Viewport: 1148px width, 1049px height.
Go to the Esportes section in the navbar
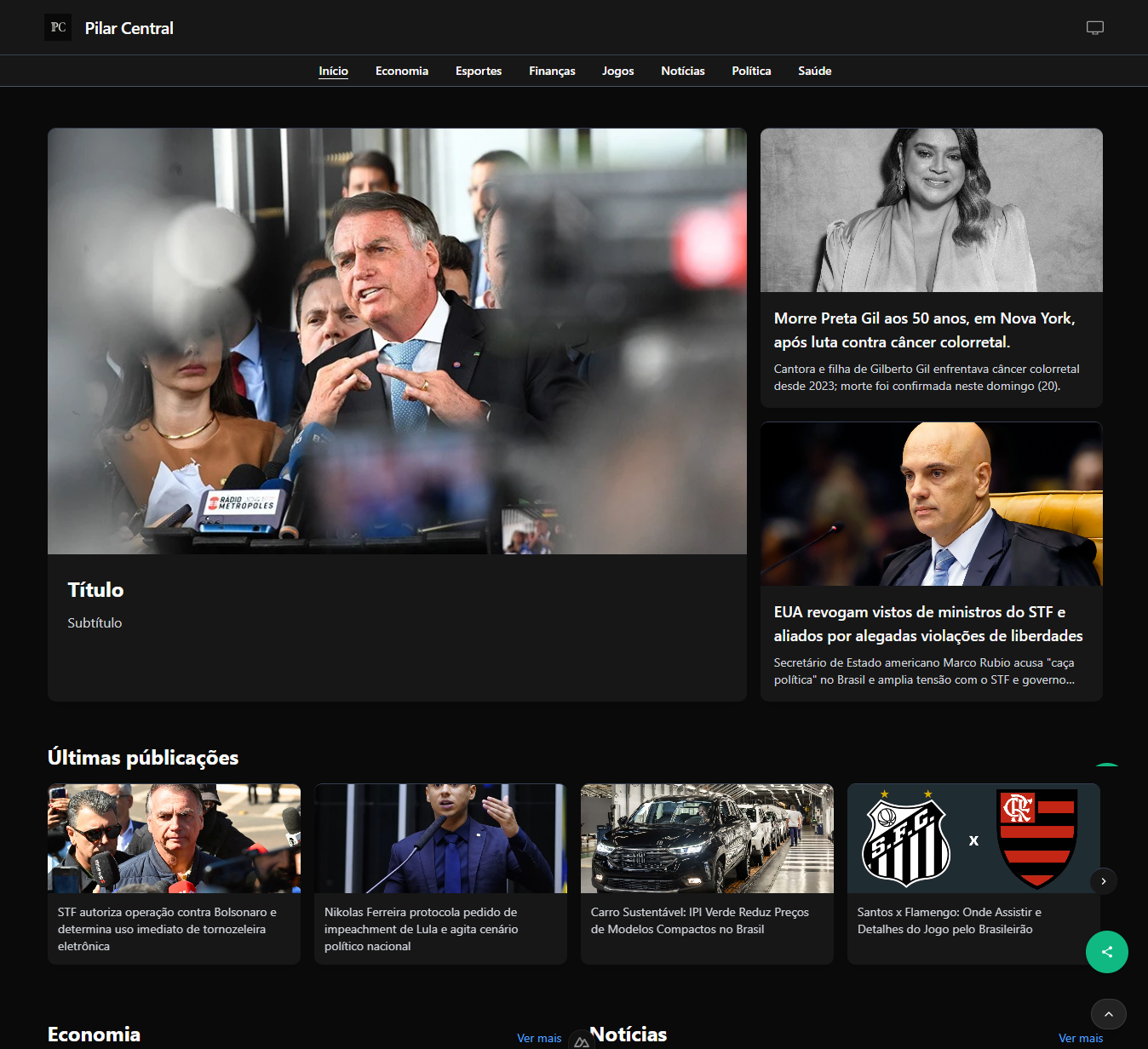click(x=478, y=71)
